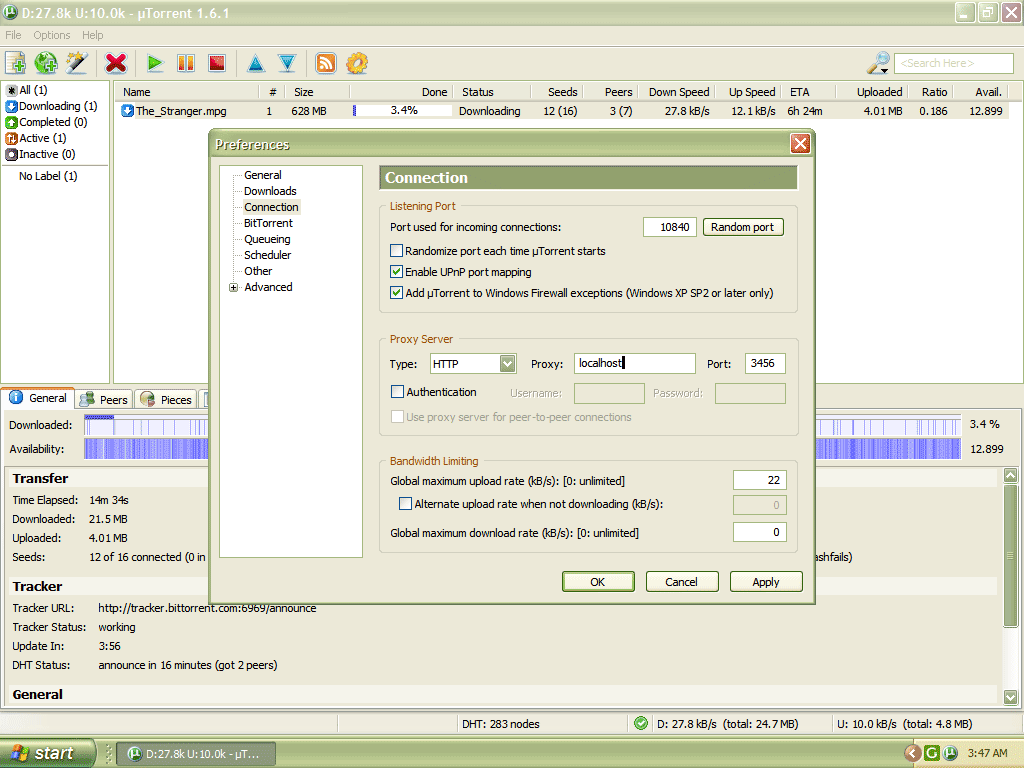Click the orange Pause torrent icon
The width and height of the screenshot is (1024, 768).
tap(186, 63)
